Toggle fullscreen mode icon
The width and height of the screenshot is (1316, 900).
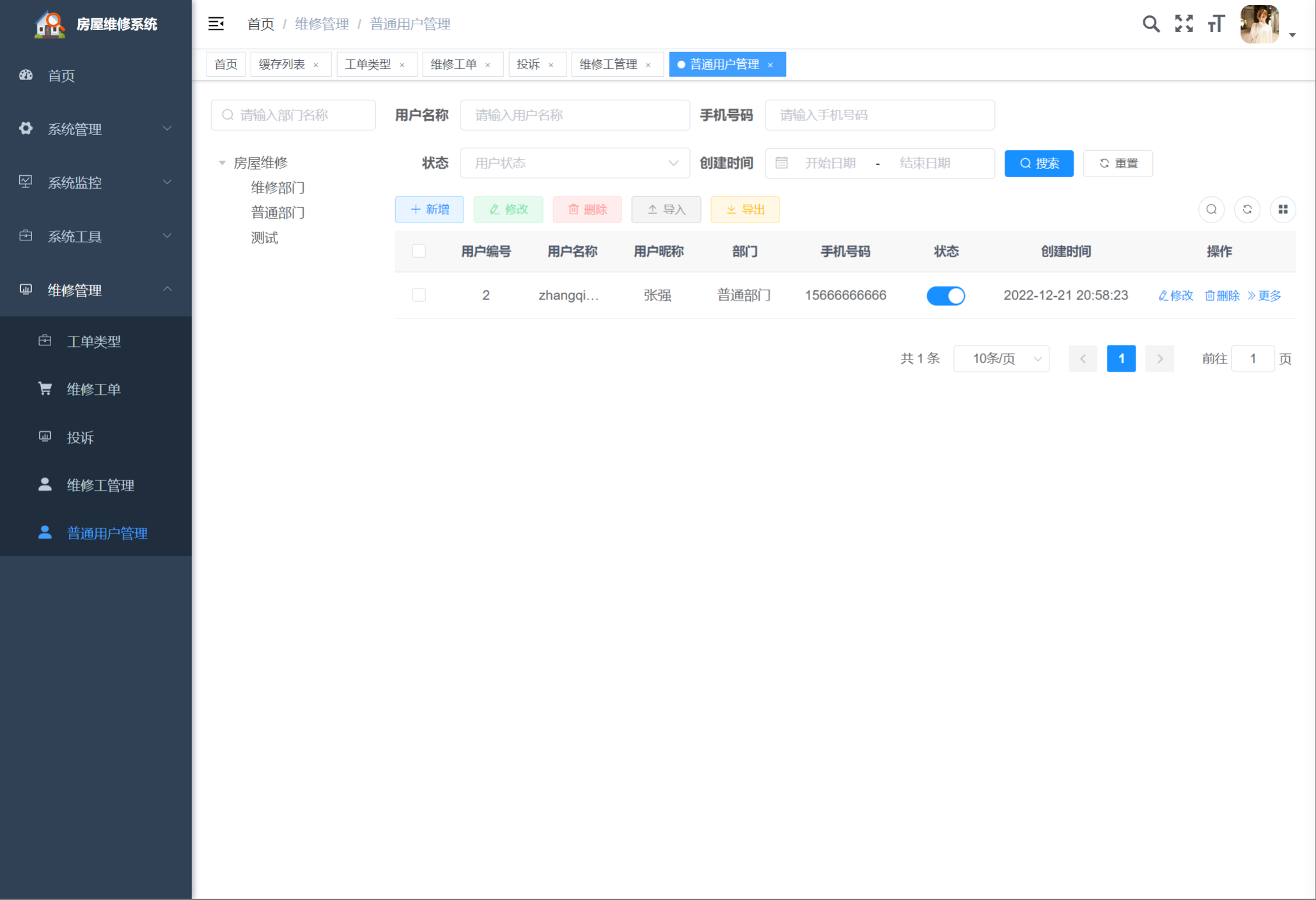click(1184, 24)
